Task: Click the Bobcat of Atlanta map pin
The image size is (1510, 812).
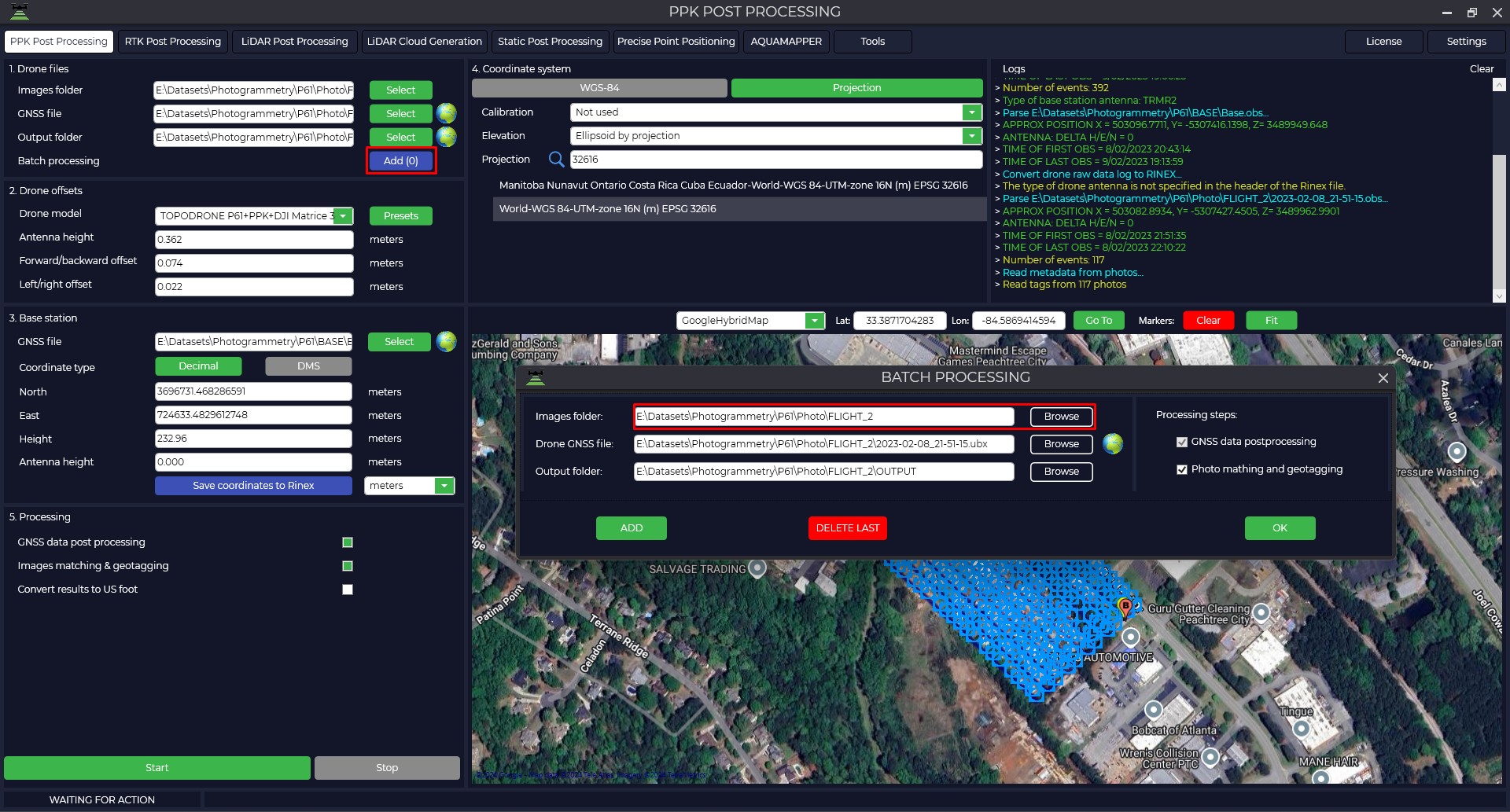Action: tap(1153, 711)
